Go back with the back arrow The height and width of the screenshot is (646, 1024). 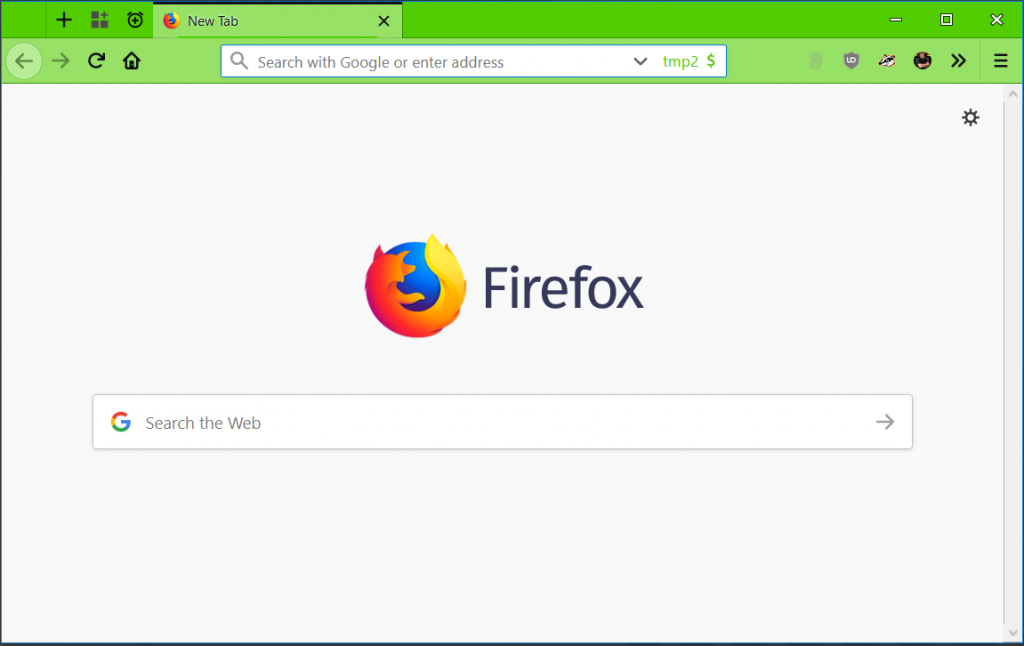pos(24,61)
